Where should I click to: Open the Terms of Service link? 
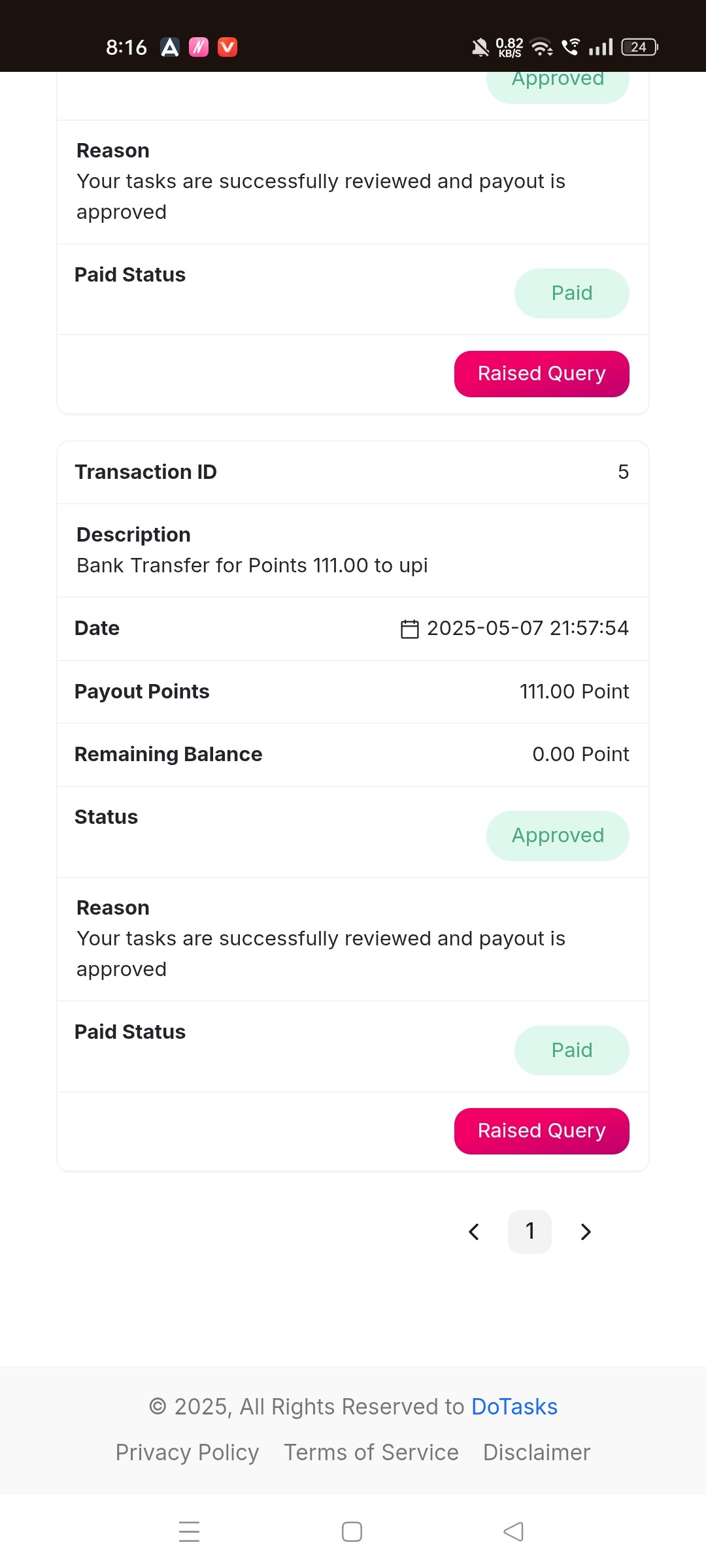(371, 1452)
